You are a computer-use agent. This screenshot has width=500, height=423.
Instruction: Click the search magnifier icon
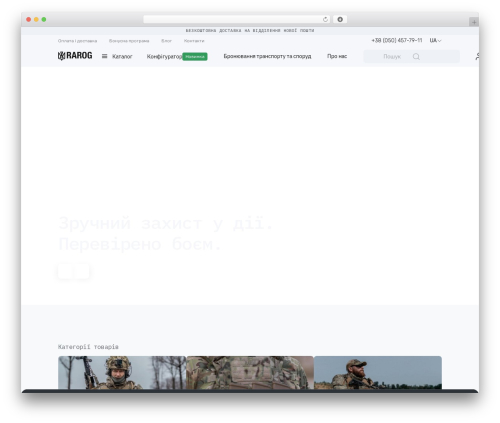pyautogui.click(x=416, y=57)
